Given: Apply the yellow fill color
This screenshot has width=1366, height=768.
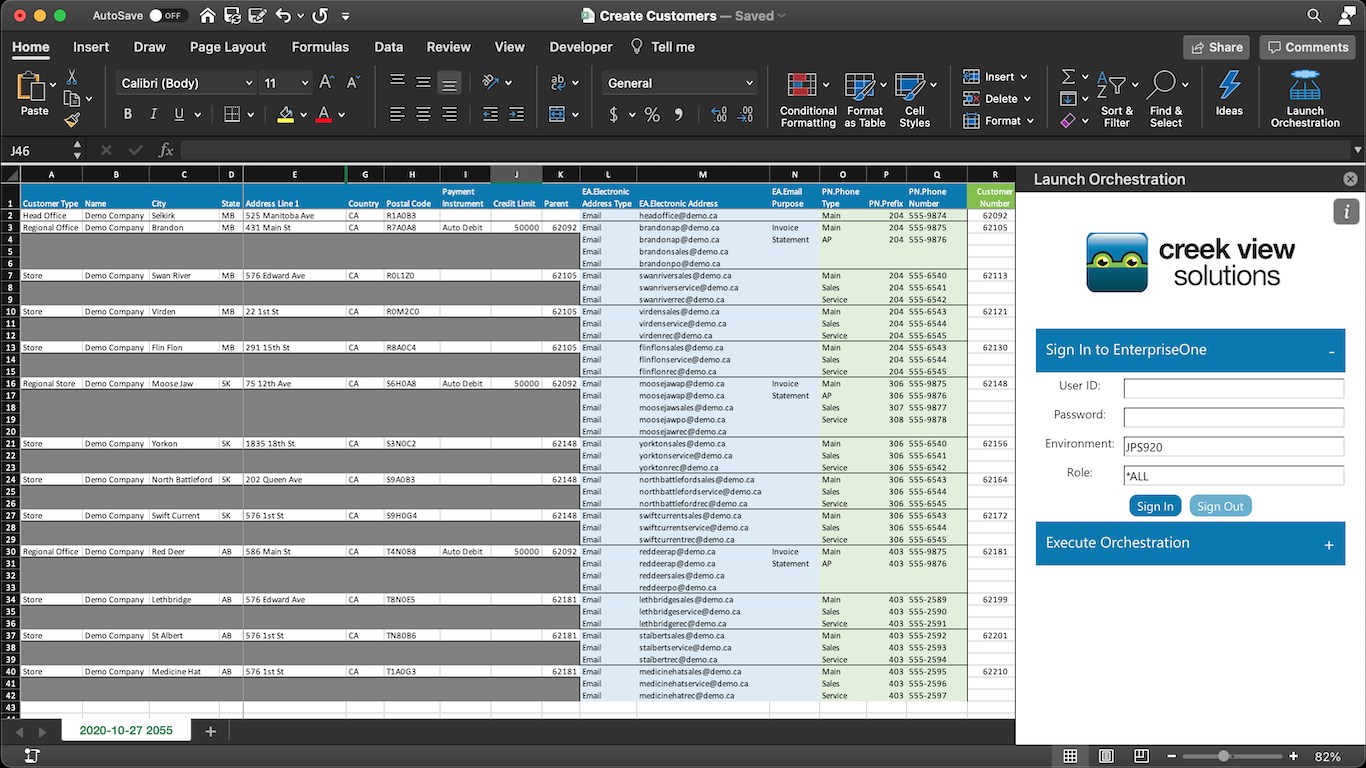Looking at the screenshot, I should [x=286, y=115].
